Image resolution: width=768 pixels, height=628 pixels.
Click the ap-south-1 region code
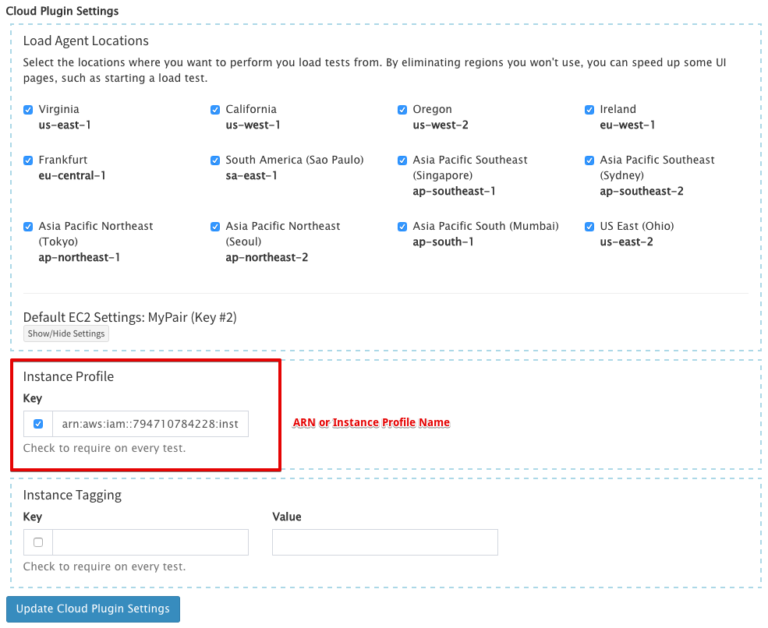[443, 242]
